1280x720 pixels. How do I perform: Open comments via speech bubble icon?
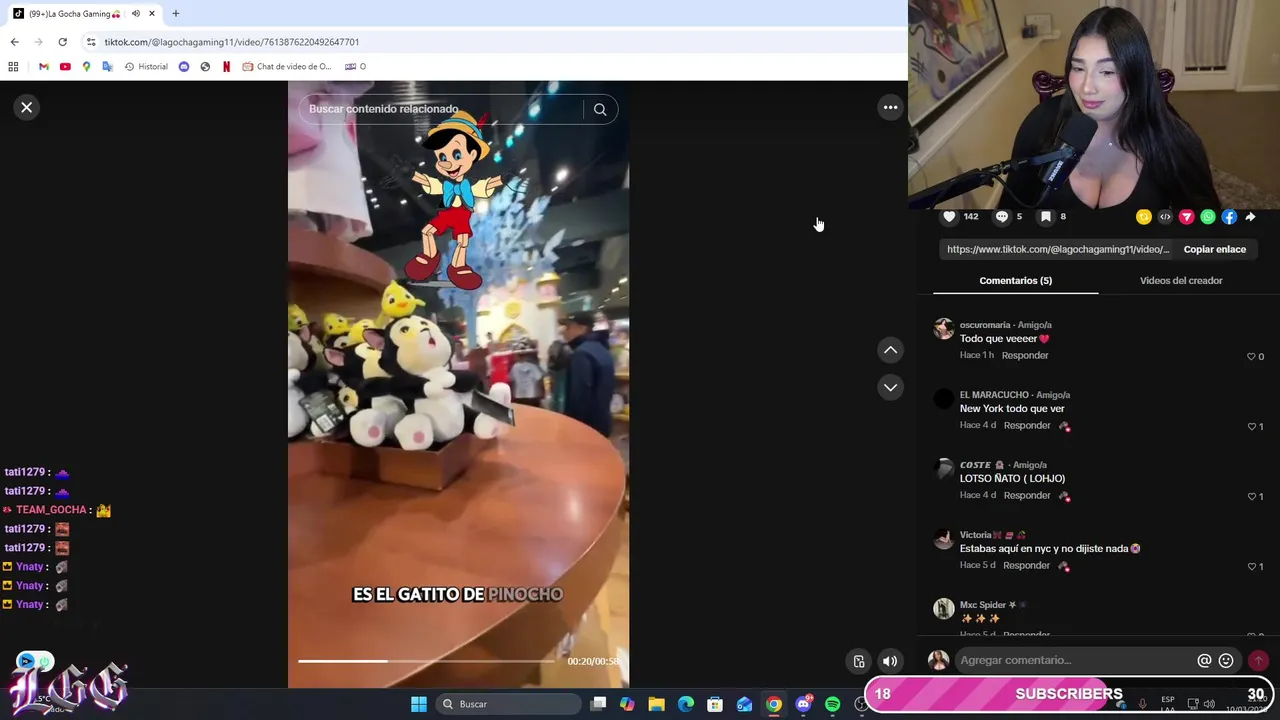tap(1001, 216)
